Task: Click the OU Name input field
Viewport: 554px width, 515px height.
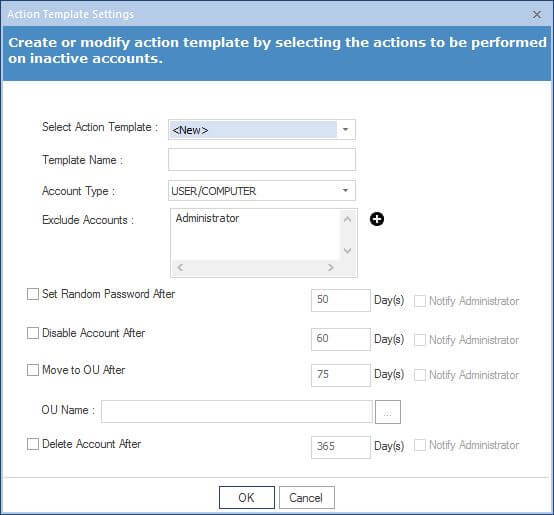Action: [237, 412]
